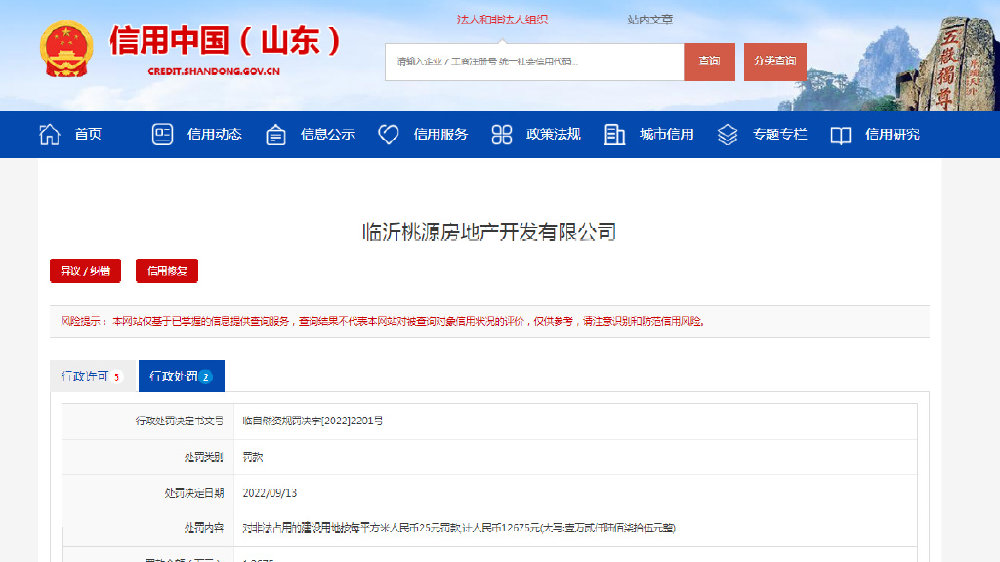Open the 信用服务 menu item
Image resolution: width=1000 pixels, height=562 pixels.
coord(441,135)
